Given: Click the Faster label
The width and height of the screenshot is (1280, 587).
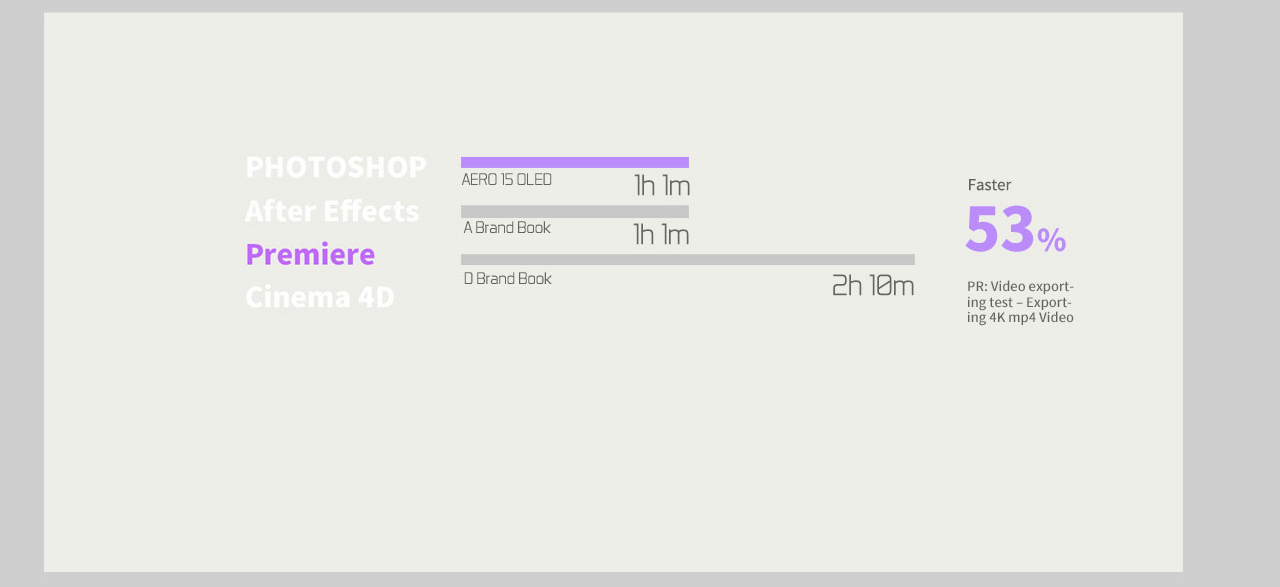Looking at the screenshot, I should point(989,185).
